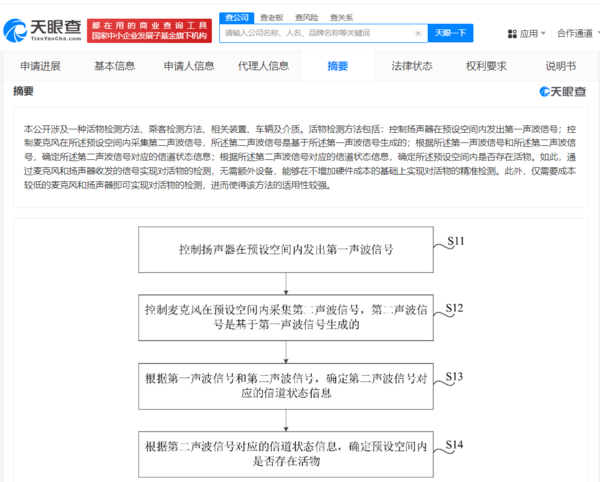
Task: Open the 申请进展 tab
Action: coord(41,66)
